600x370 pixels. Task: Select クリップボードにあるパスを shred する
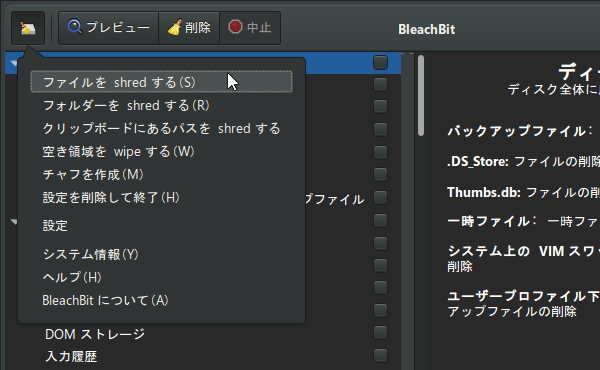[161, 128]
